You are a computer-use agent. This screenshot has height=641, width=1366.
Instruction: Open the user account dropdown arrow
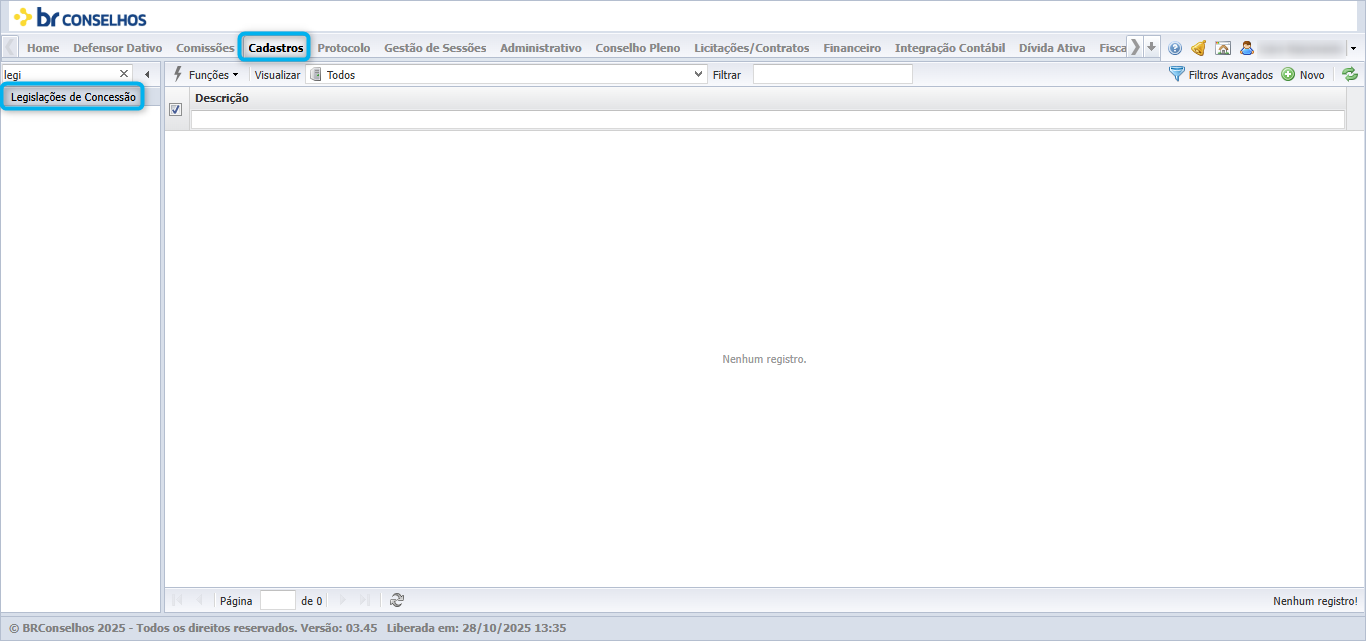click(1353, 48)
